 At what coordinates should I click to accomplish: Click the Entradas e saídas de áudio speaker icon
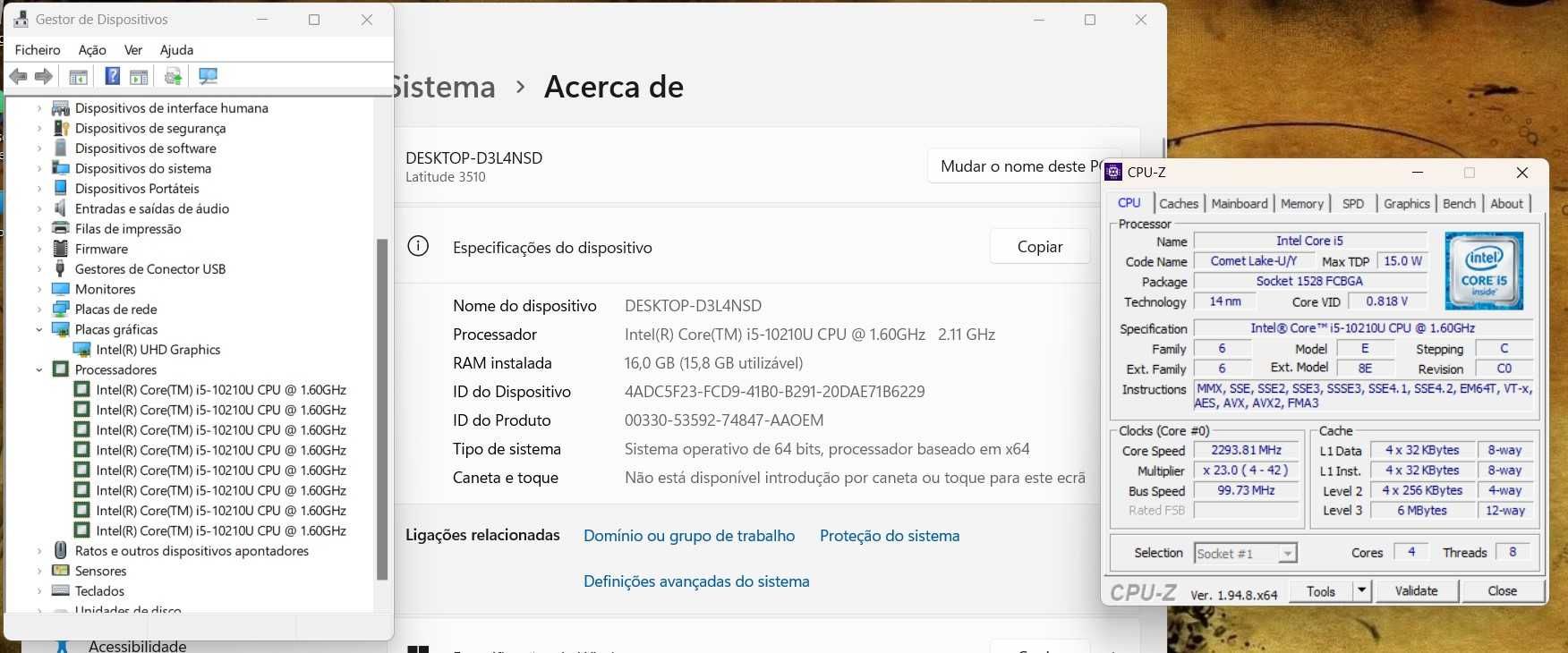(61, 208)
